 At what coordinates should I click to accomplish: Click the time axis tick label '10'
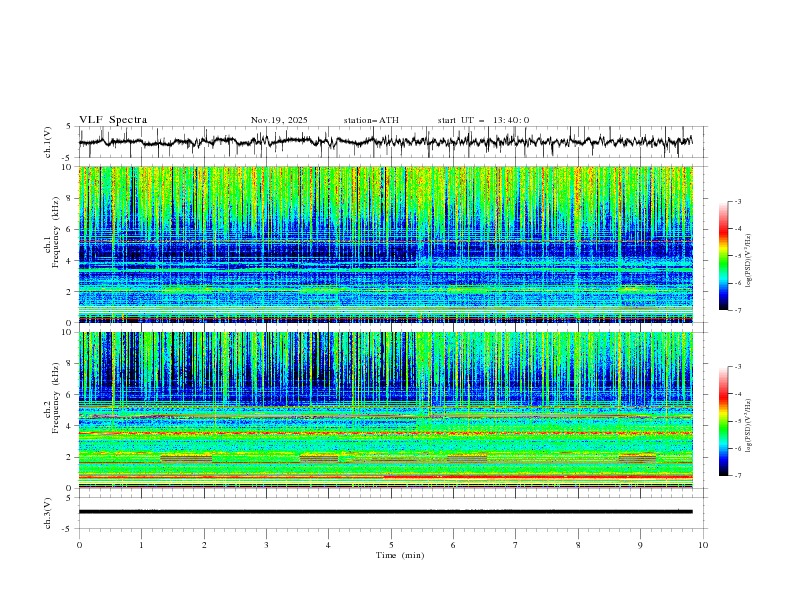(x=703, y=545)
